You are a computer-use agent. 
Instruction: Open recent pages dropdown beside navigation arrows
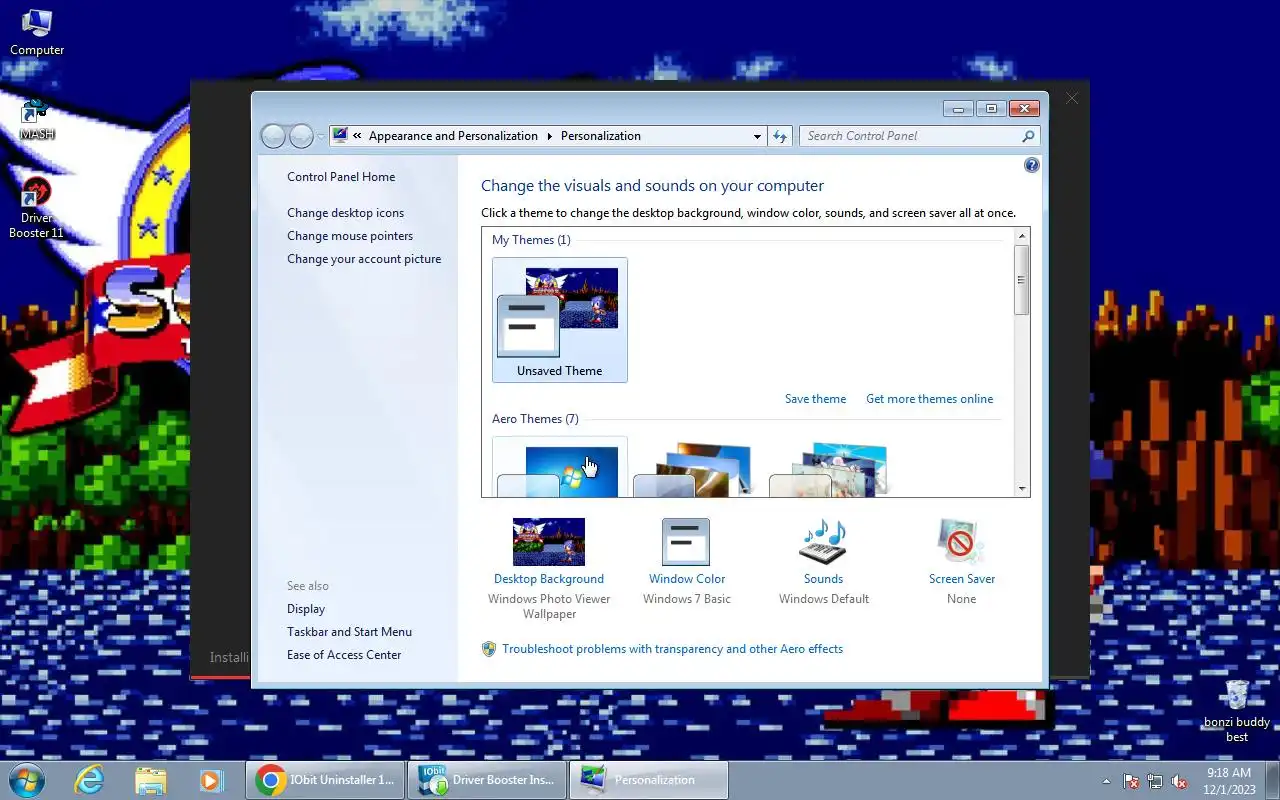320,136
